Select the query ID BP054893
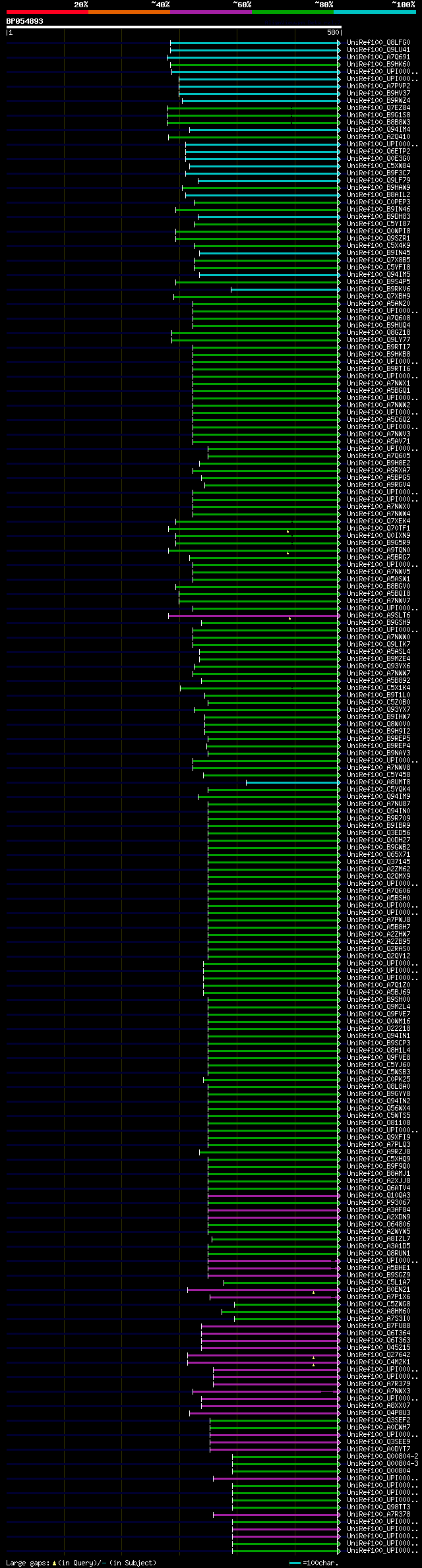422x1568 pixels. pyautogui.click(x=25, y=21)
